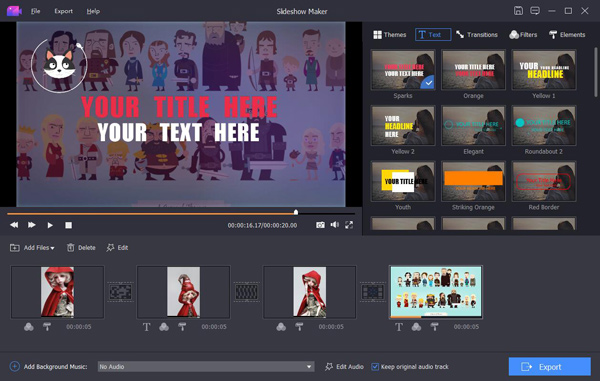
Task: Select the Yellow 2 text style
Action: click(x=403, y=125)
